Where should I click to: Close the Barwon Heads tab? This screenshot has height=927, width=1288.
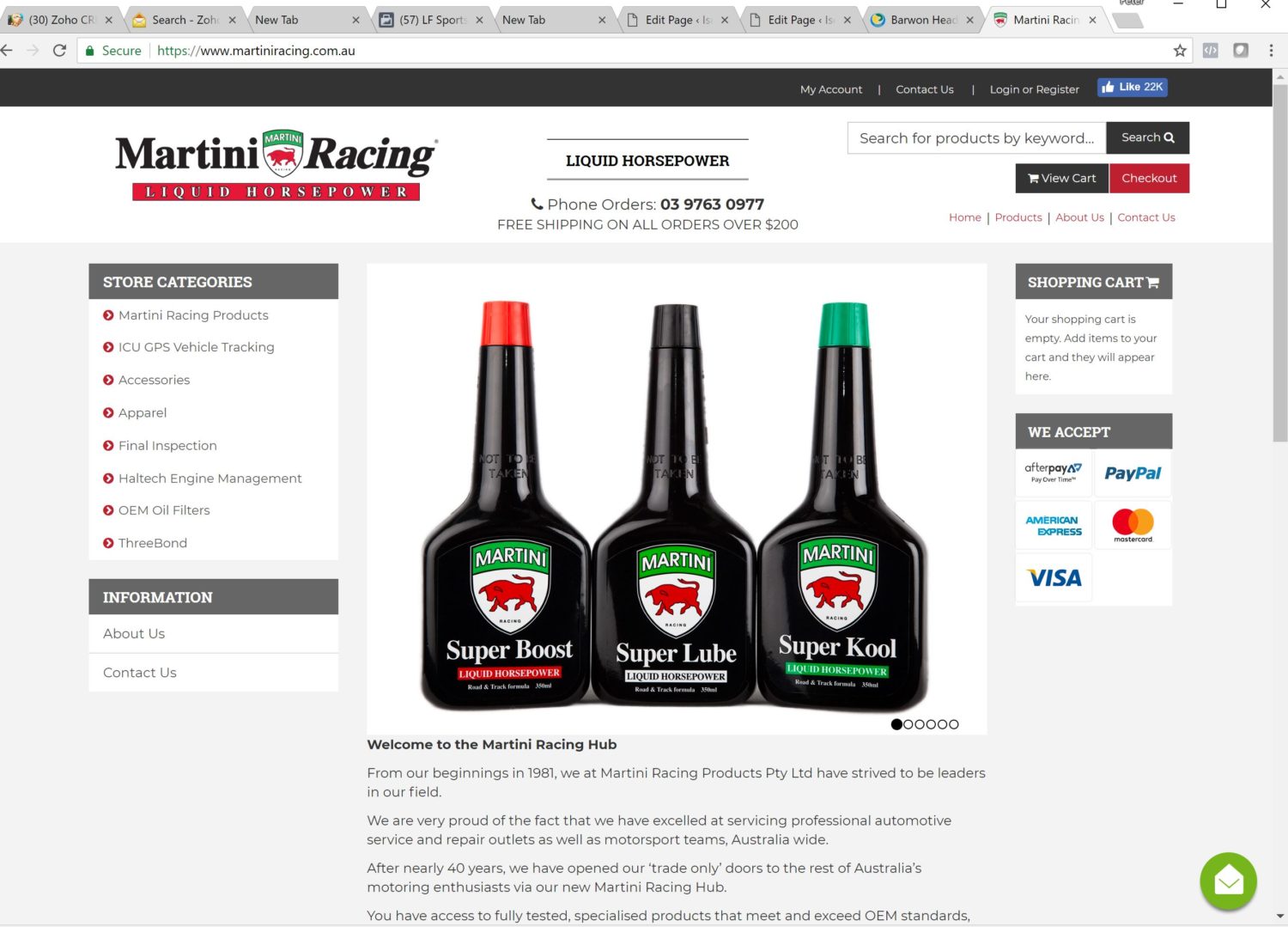(x=969, y=20)
